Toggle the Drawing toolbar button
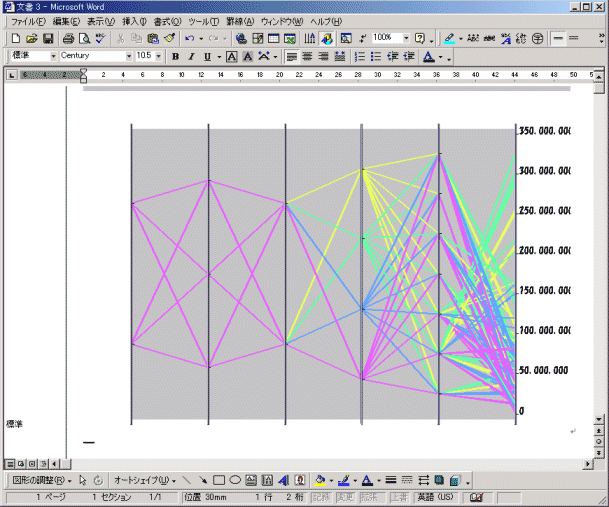 327,38
